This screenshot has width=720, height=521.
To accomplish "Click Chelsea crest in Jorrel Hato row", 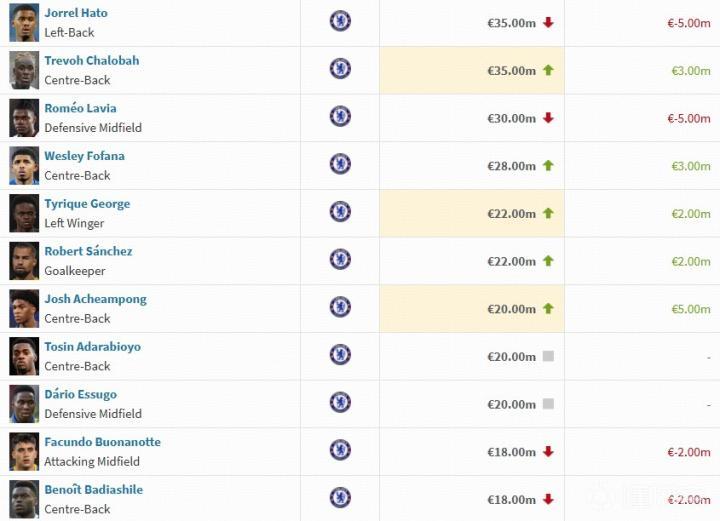I will point(340,21).
